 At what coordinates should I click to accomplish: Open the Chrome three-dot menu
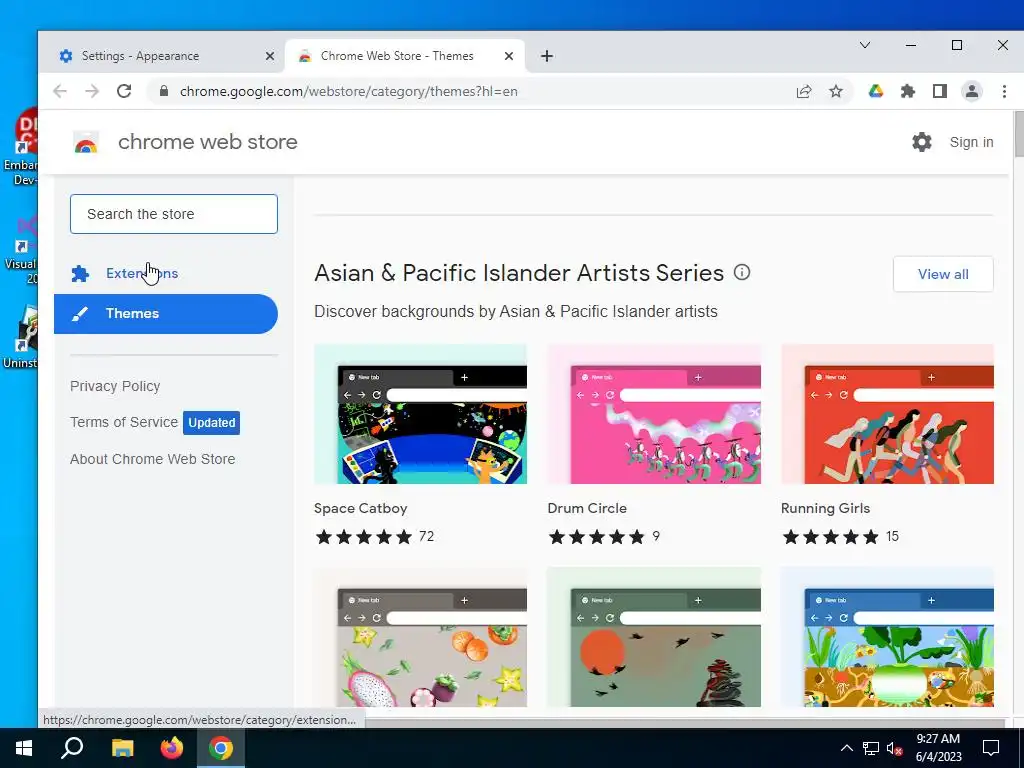[x=1004, y=91]
